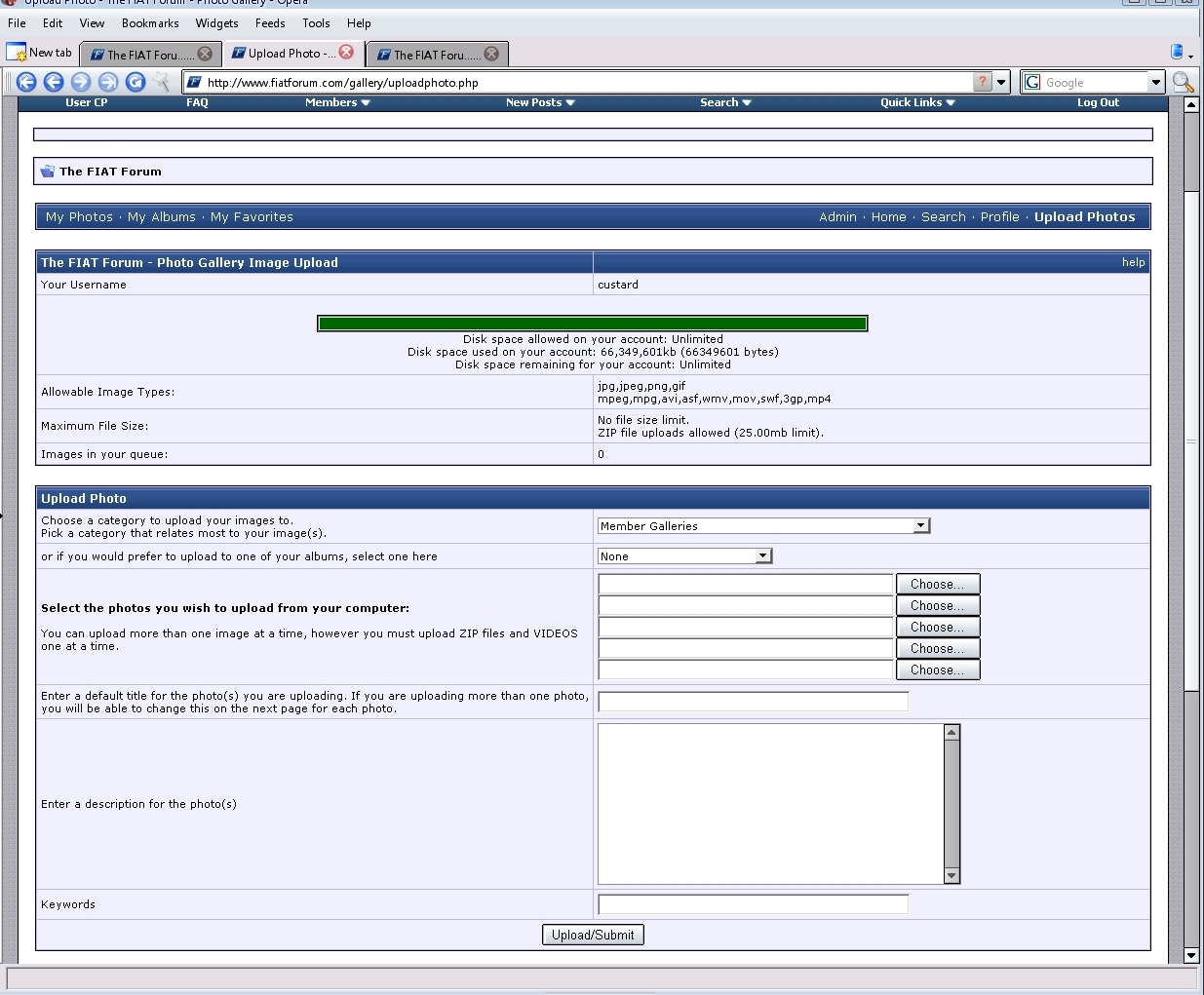Close the first The FIAT Forum tab
Viewport: 1204px width, 995px height.
(x=205, y=54)
